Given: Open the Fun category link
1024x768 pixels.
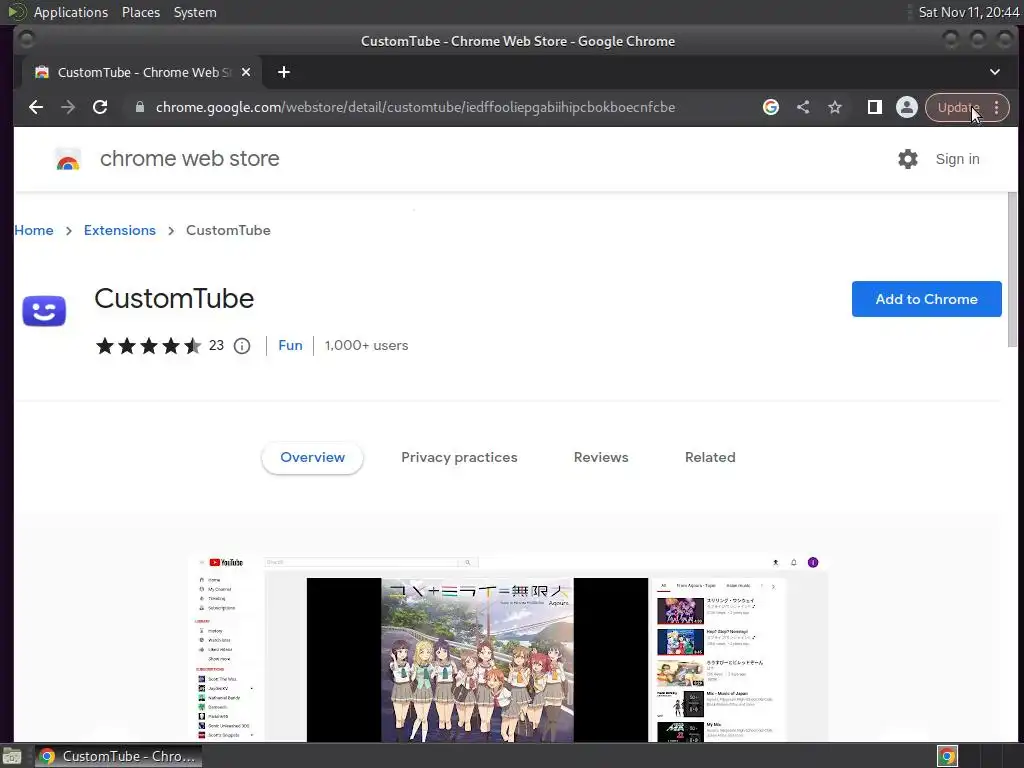Looking at the screenshot, I should (x=290, y=345).
